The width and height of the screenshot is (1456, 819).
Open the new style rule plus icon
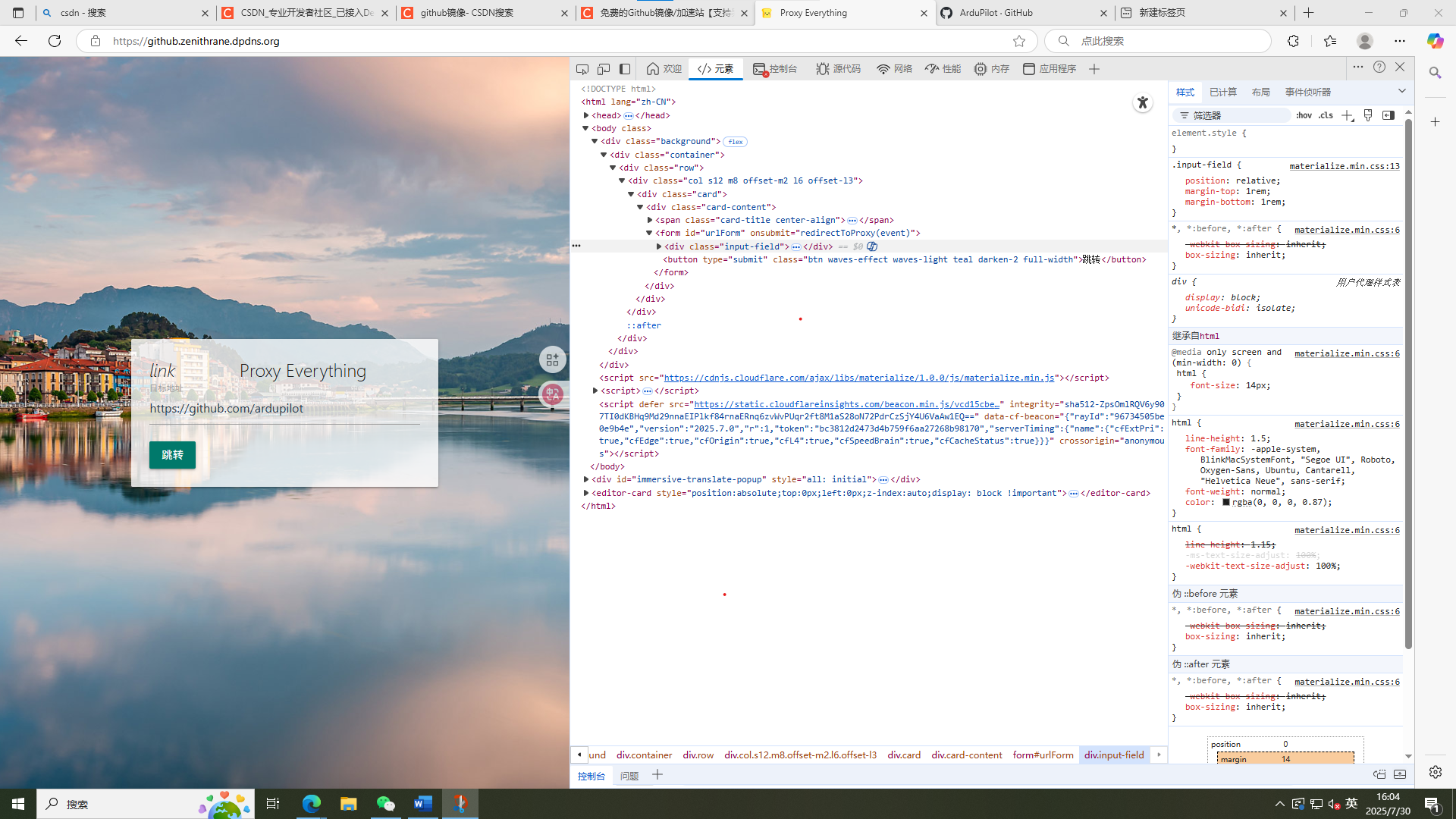tap(1347, 115)
